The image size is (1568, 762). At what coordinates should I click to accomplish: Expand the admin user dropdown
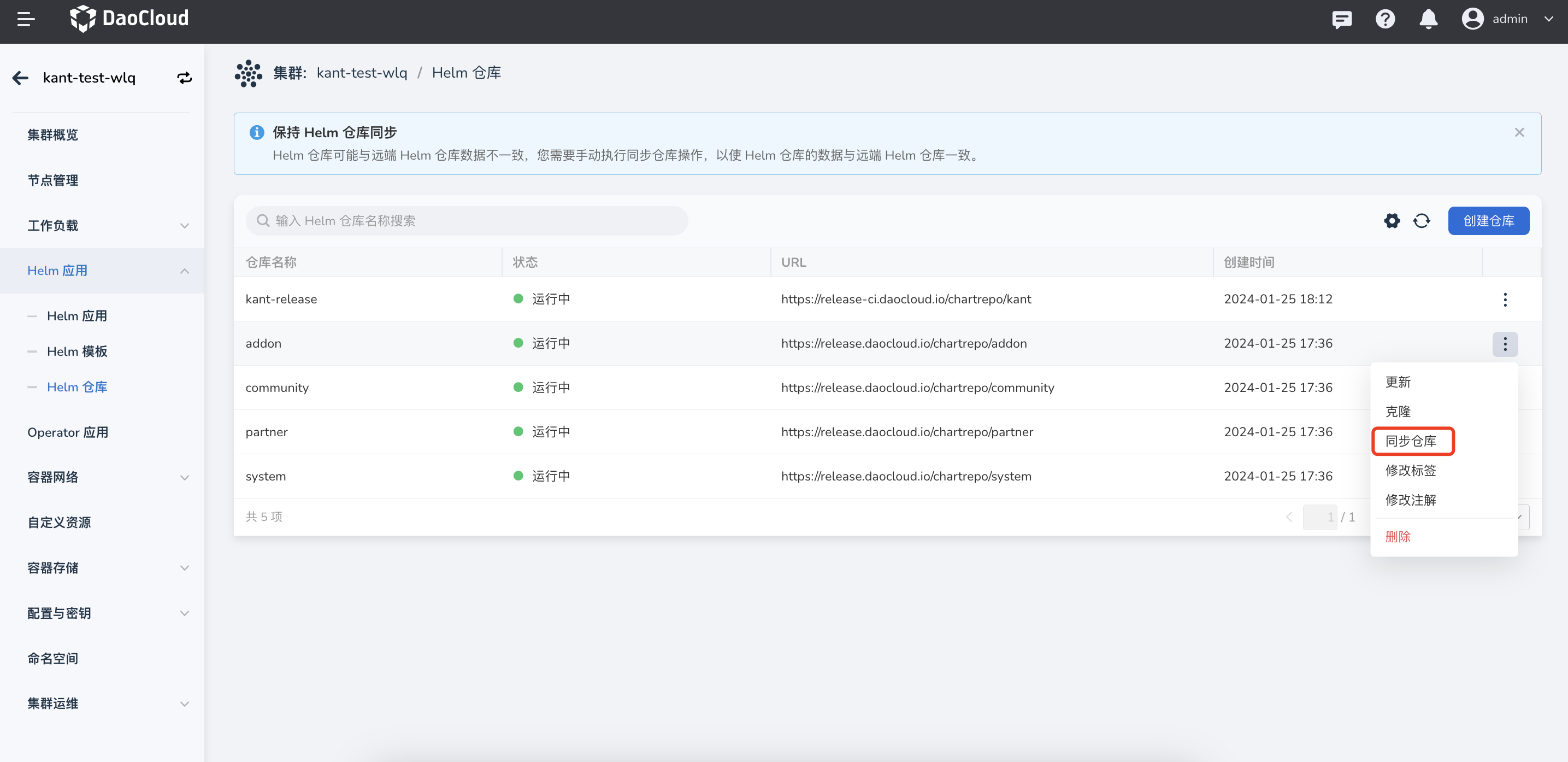[1548, 20]
